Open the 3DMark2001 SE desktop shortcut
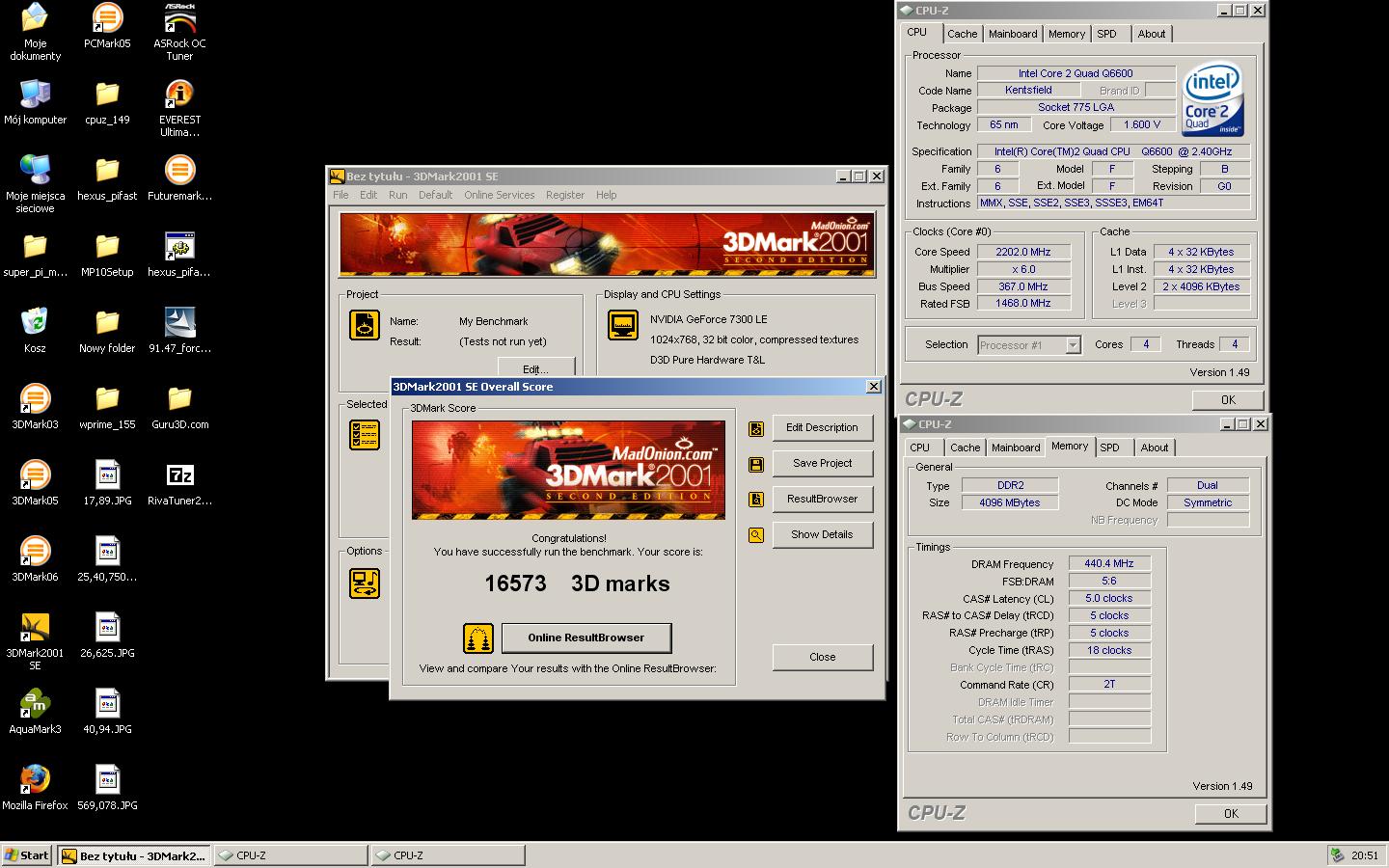Image resolution: width=1389 pixels, height=868 pixels. (x=35, y=642)
